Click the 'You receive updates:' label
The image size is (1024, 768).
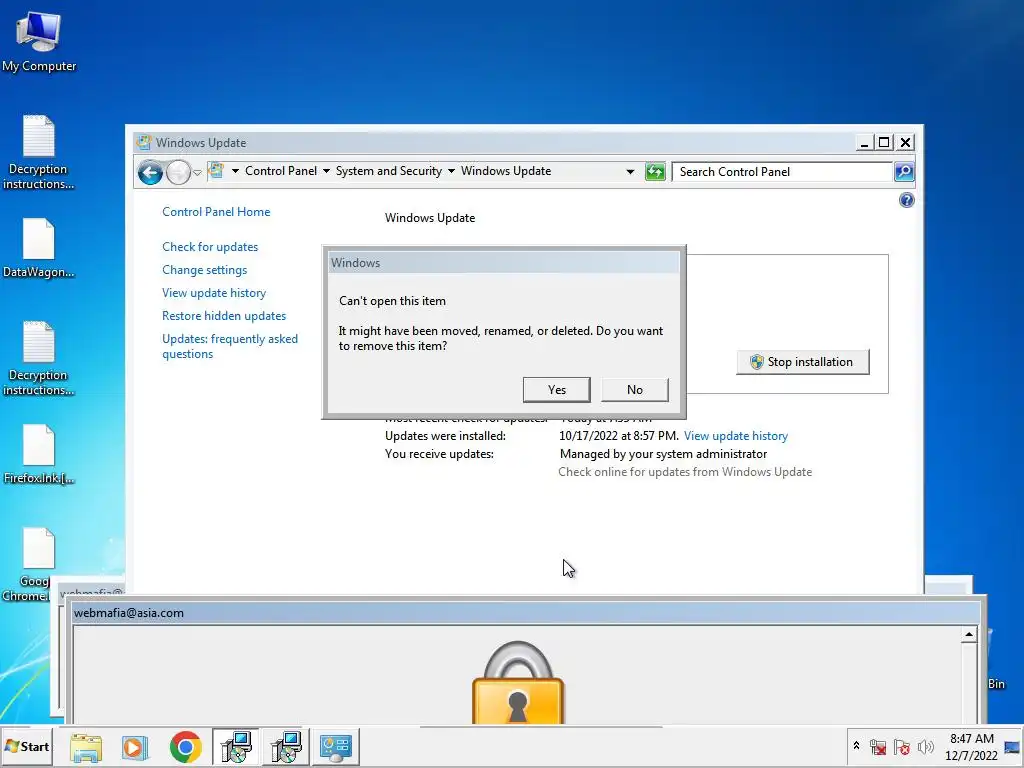point(439,454)
